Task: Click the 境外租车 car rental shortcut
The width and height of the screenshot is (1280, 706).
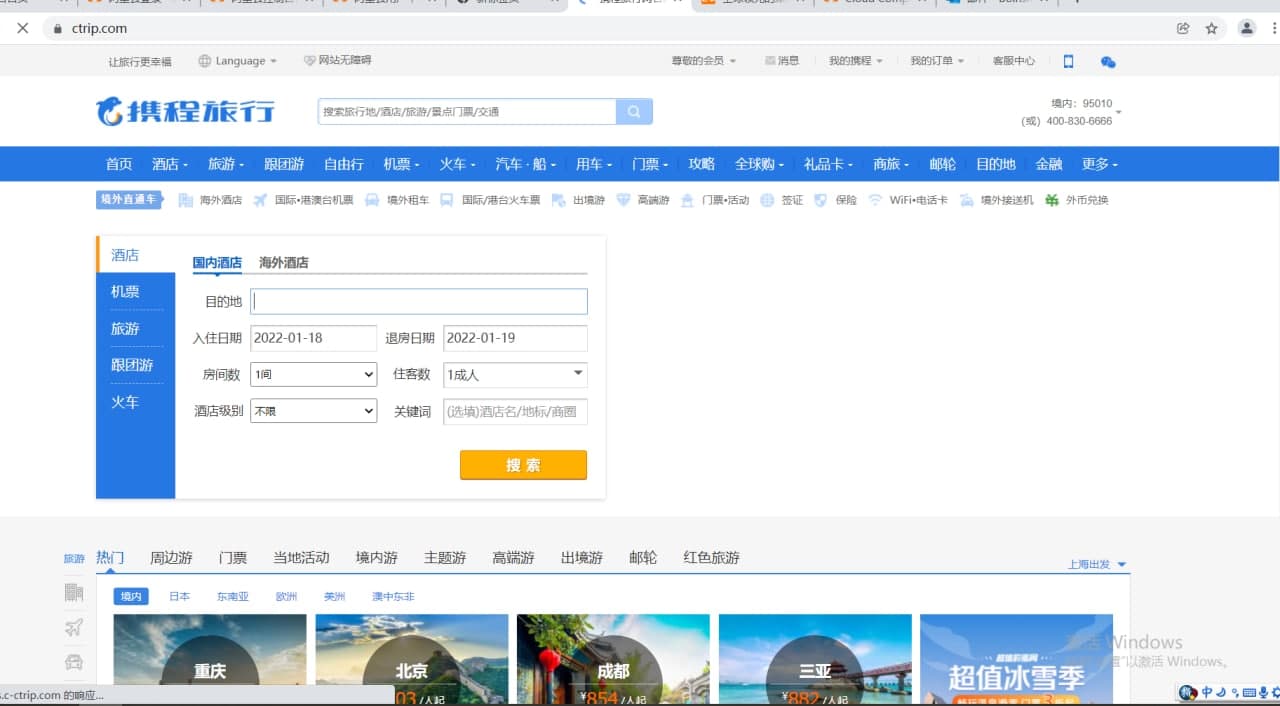Action: pyautogui.click(x=398, y=200)
